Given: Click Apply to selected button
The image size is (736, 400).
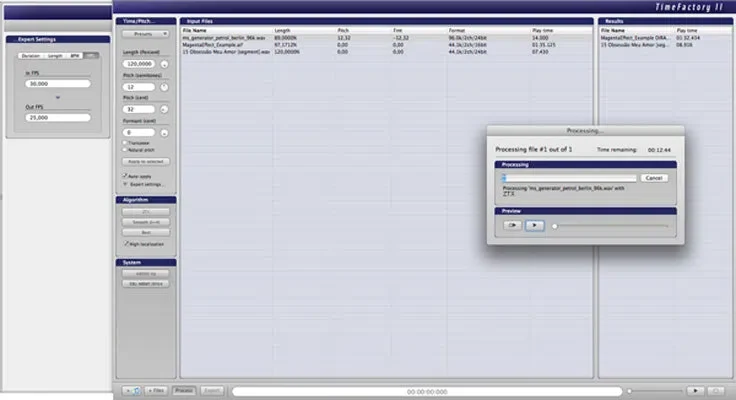Looking at the screenshot, I should click(146, 162).
